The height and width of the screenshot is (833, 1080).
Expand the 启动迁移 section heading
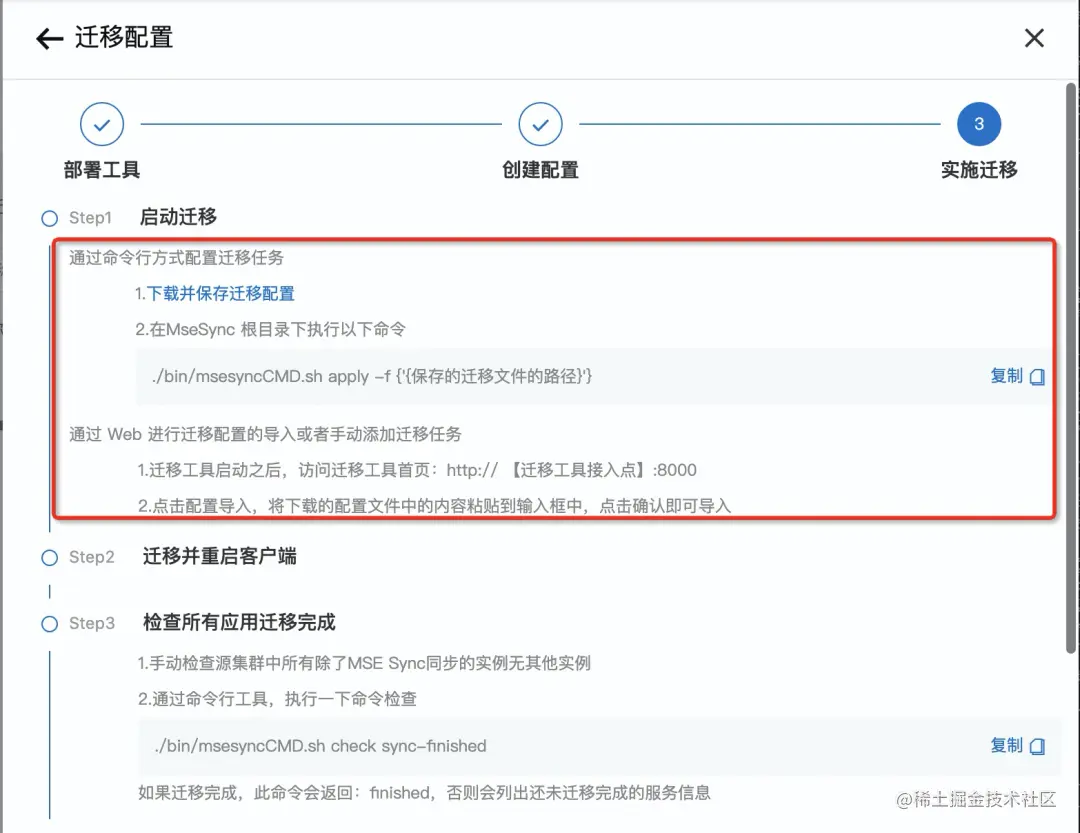[x=178, y=217]
